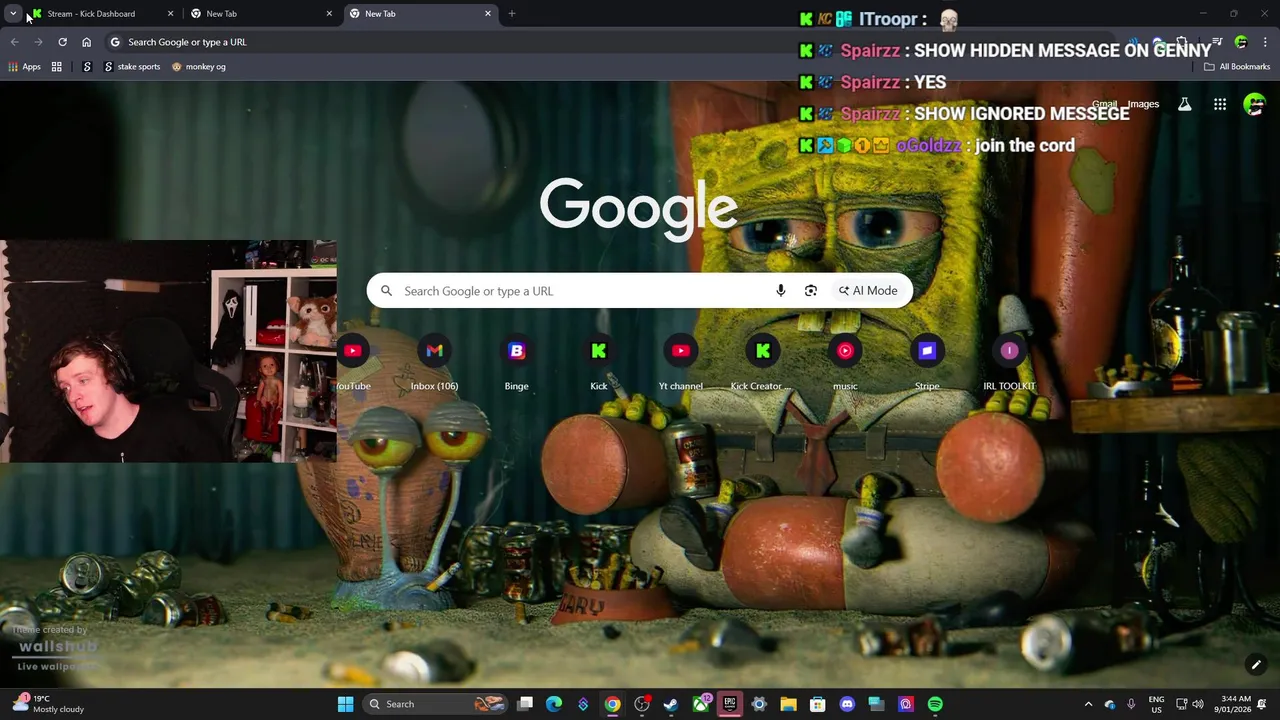Open volume control in system tray
The width and height of the screenshot is (1280, 720).
(1198, 704)
